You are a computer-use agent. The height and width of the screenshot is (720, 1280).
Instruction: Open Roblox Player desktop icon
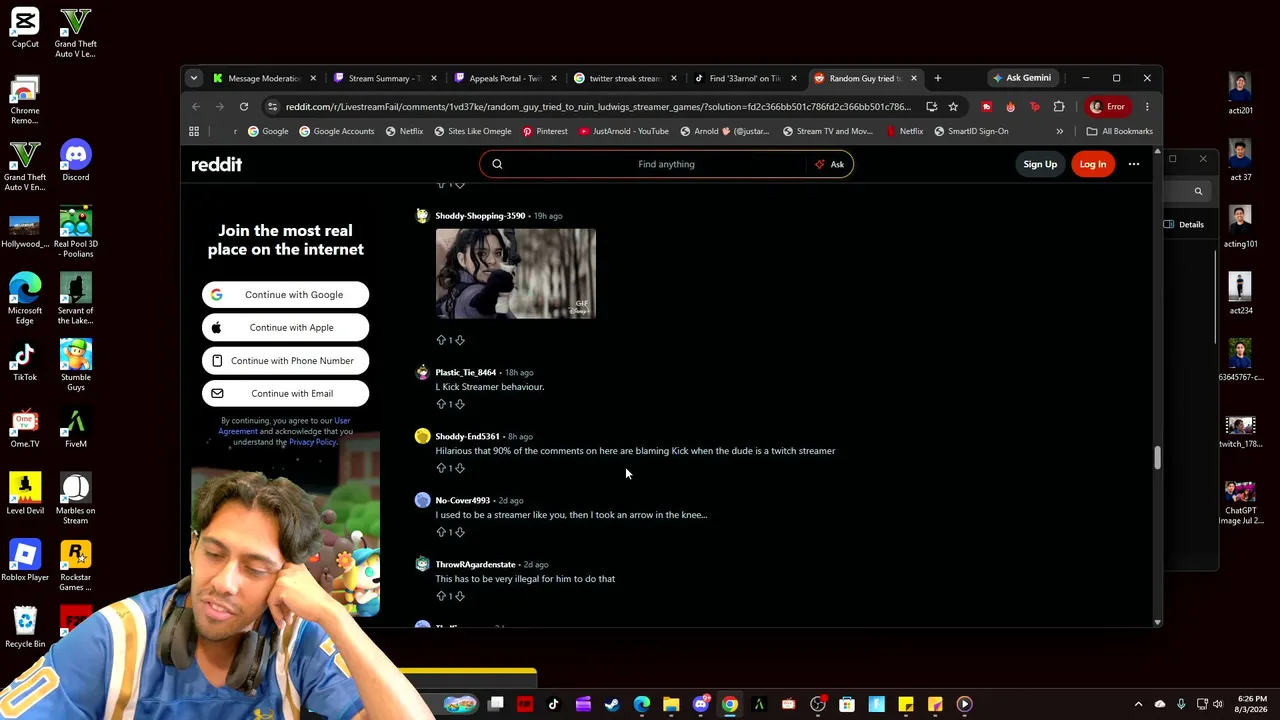(25, 561)
